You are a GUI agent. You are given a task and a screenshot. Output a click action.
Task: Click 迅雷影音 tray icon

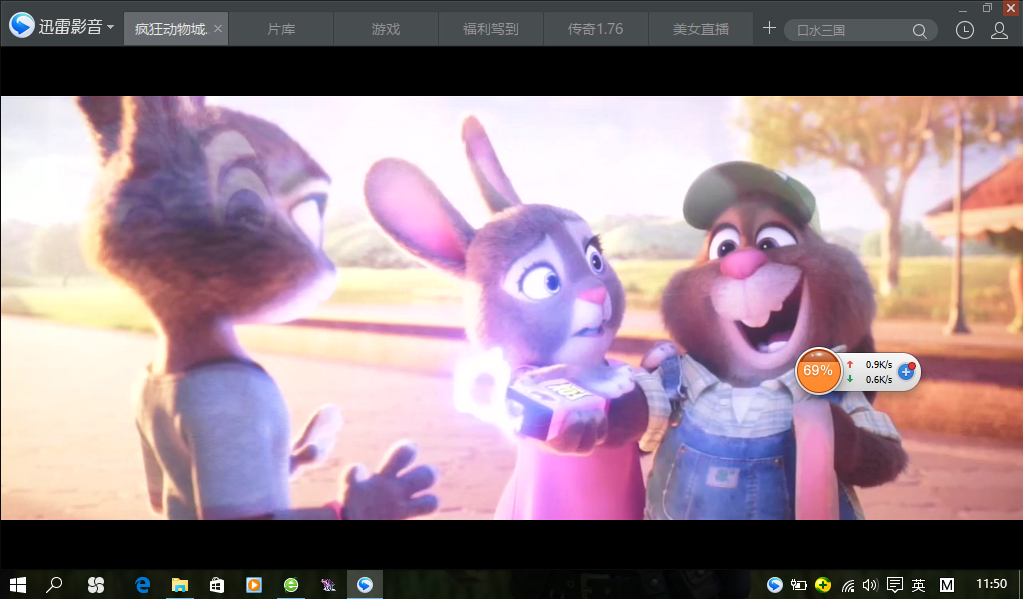tap(774, 585)
